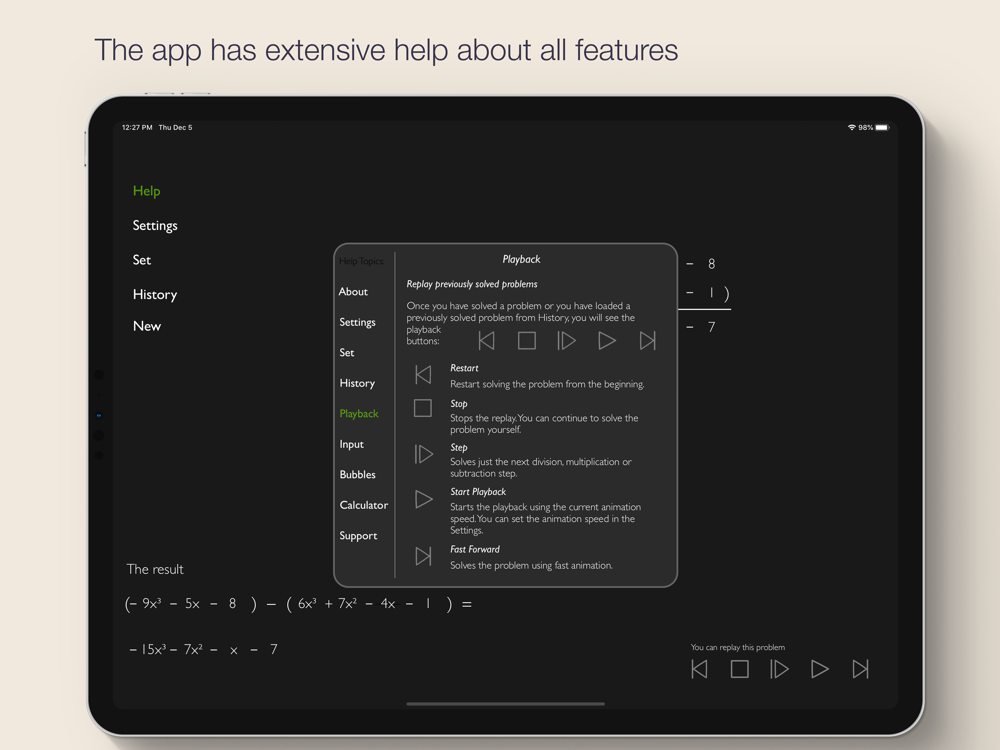
Task: Show the Calculator help topic
Action: click(363, 505)
